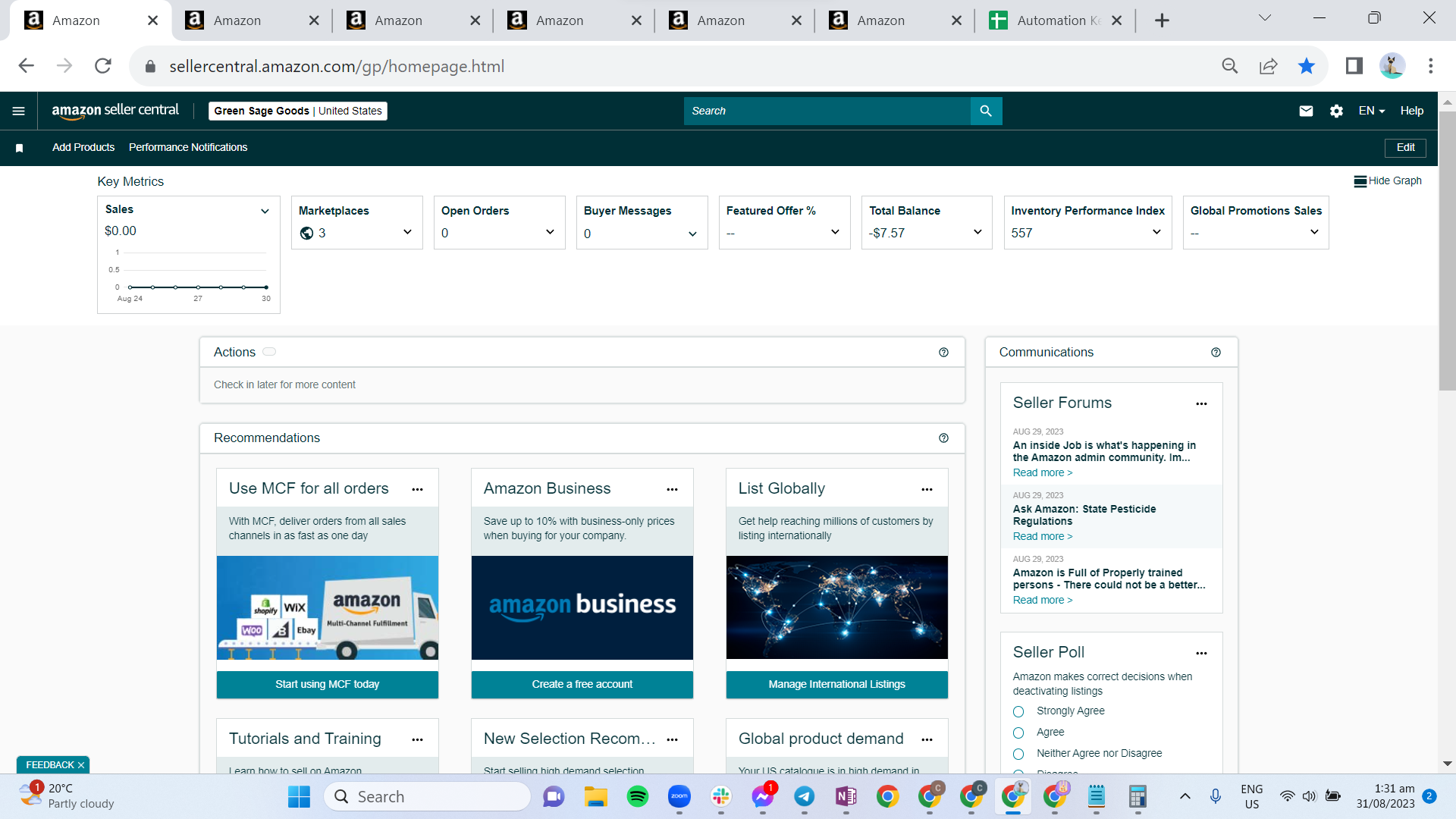
Task: Open the Windows Start menu
Action: pyautogui.click(x=299, y=796)
